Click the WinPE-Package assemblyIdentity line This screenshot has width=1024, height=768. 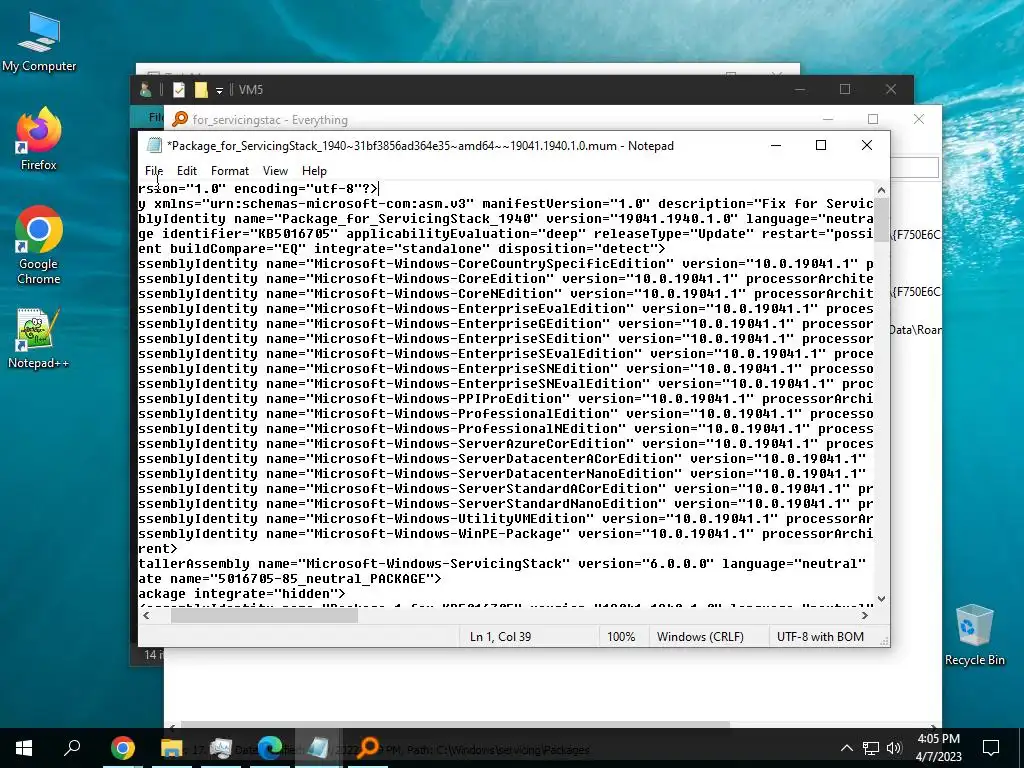(505, 534)
